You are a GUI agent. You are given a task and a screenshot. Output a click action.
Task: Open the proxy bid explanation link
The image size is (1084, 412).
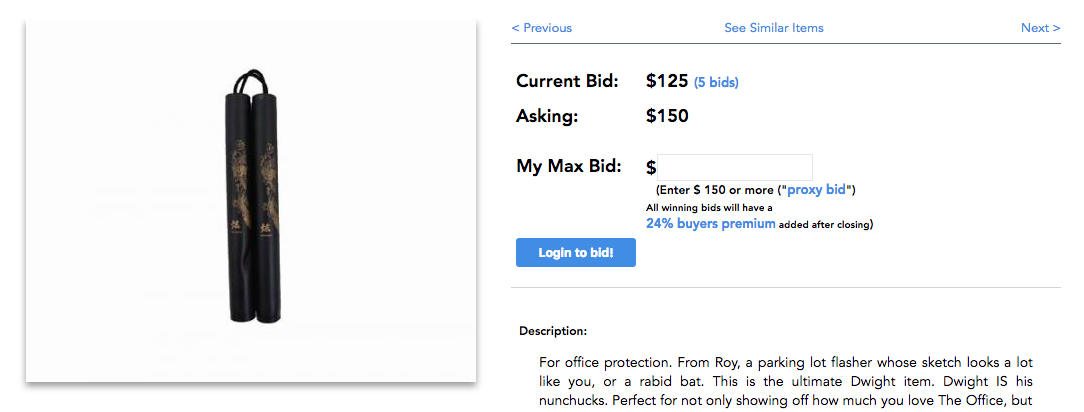pos(816,189)
